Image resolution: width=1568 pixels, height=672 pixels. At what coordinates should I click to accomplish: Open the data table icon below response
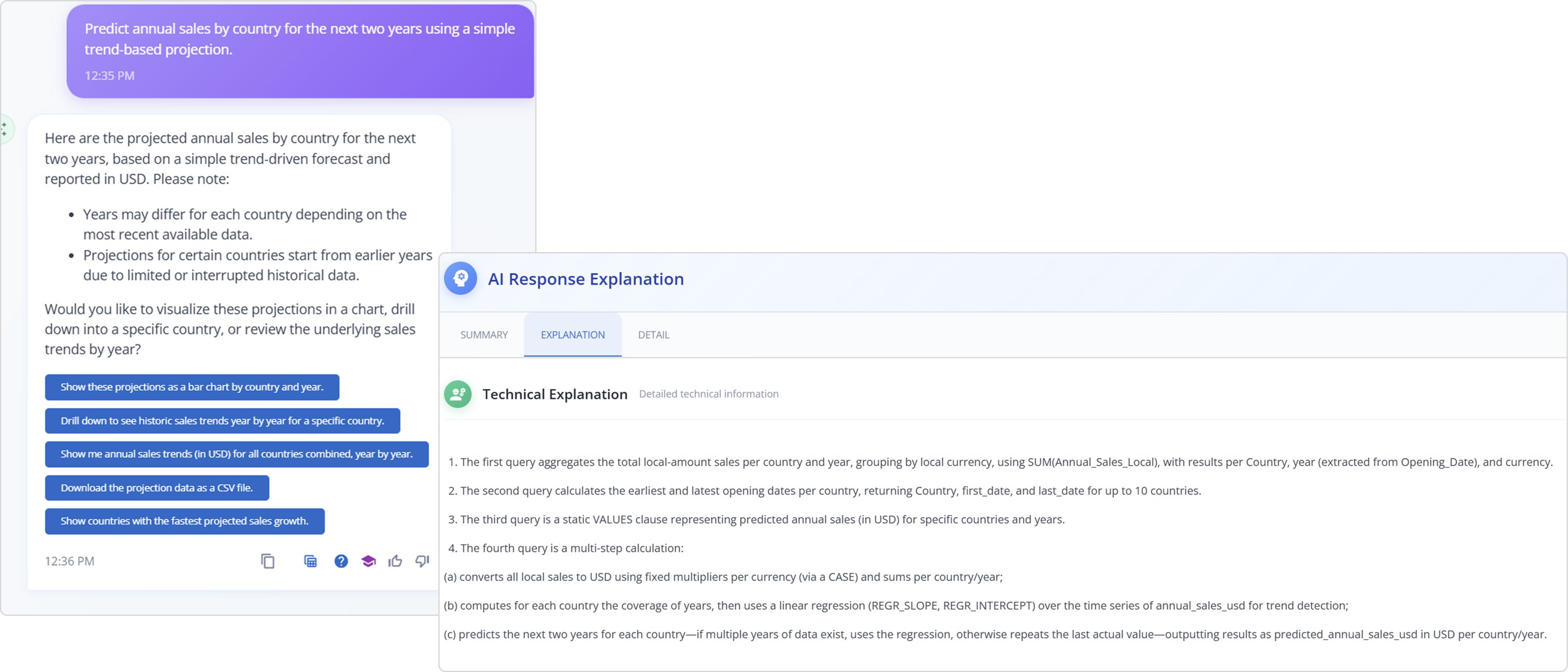click(310, 561)
